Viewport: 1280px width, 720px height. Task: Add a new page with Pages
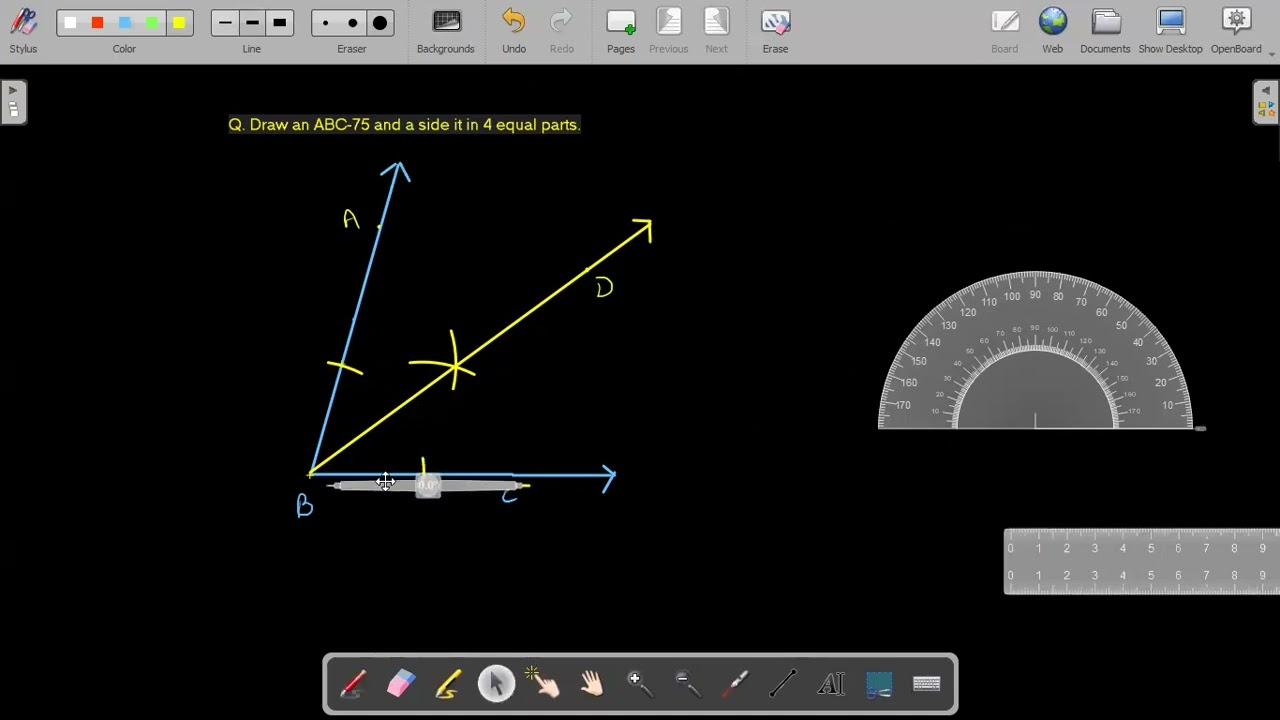(621, 31)
